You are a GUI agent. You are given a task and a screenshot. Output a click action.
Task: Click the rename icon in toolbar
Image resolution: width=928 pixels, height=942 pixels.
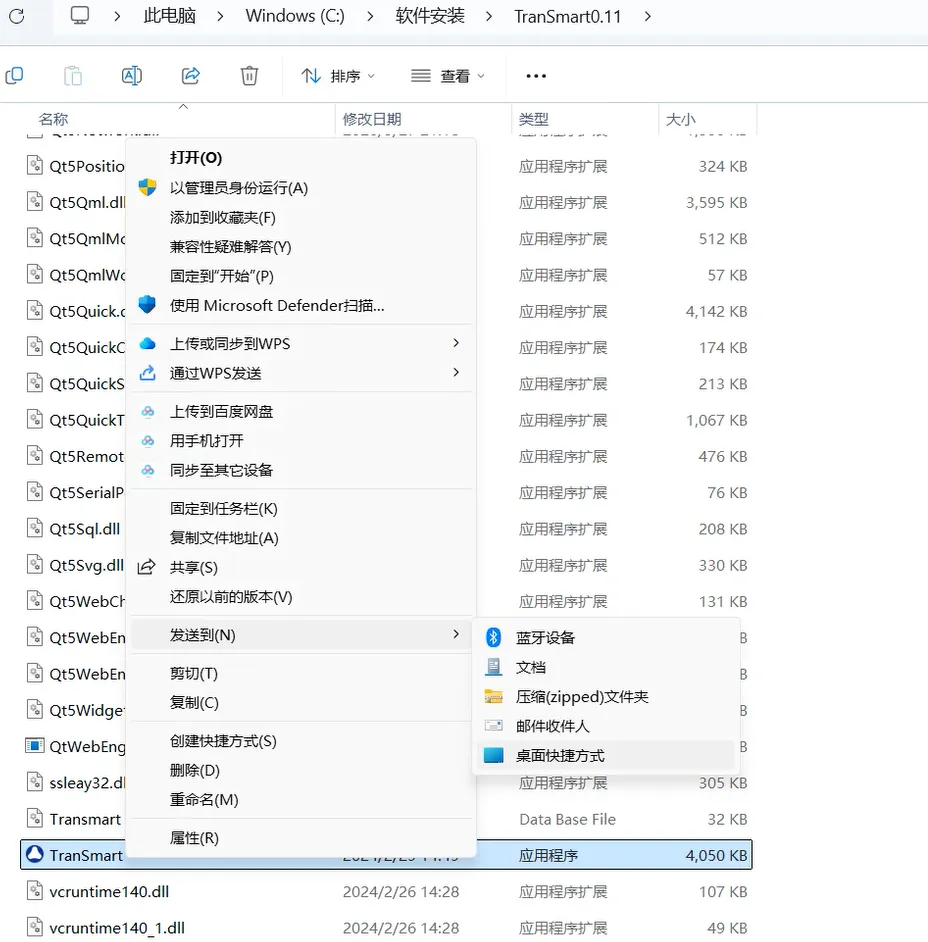click(132, 76)
